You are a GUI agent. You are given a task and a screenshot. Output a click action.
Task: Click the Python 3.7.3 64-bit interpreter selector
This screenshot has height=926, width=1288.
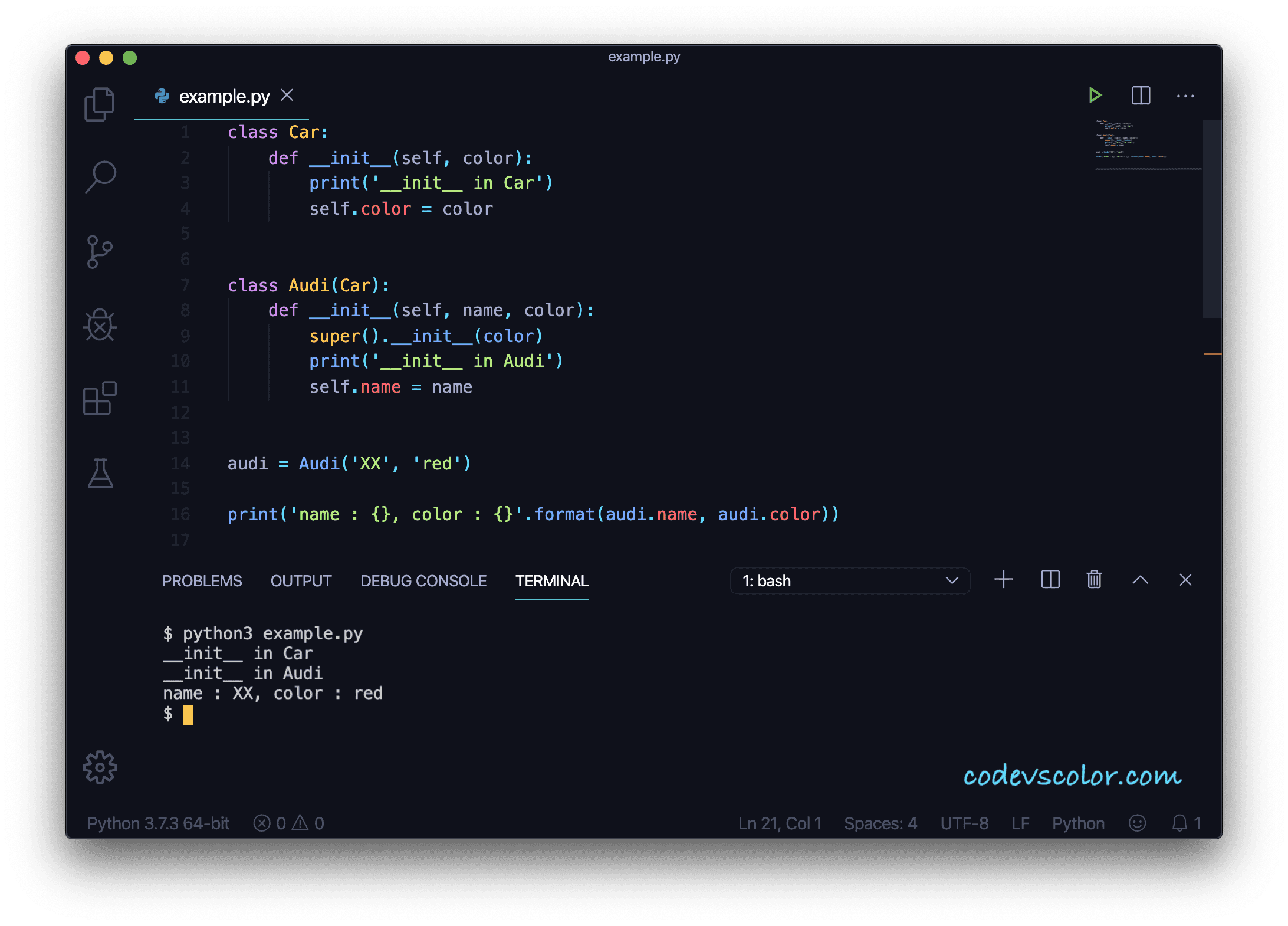coord(158,823)
